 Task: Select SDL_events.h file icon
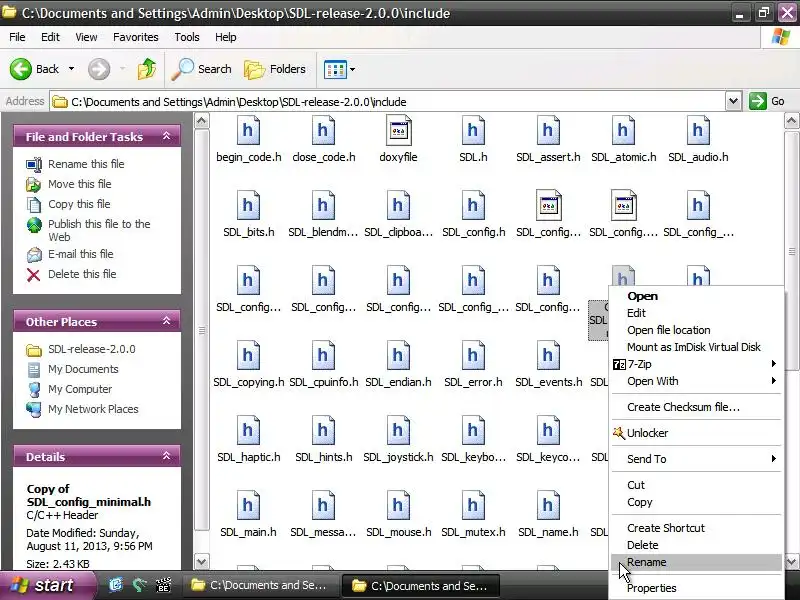[548, 356]
